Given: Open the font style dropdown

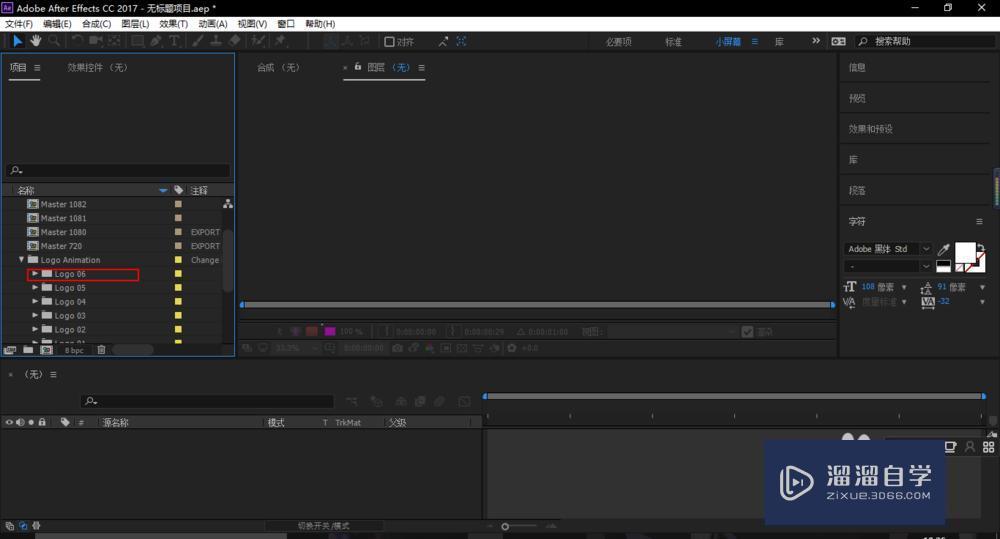Looking at the screenshot, I should coord(926,266).
